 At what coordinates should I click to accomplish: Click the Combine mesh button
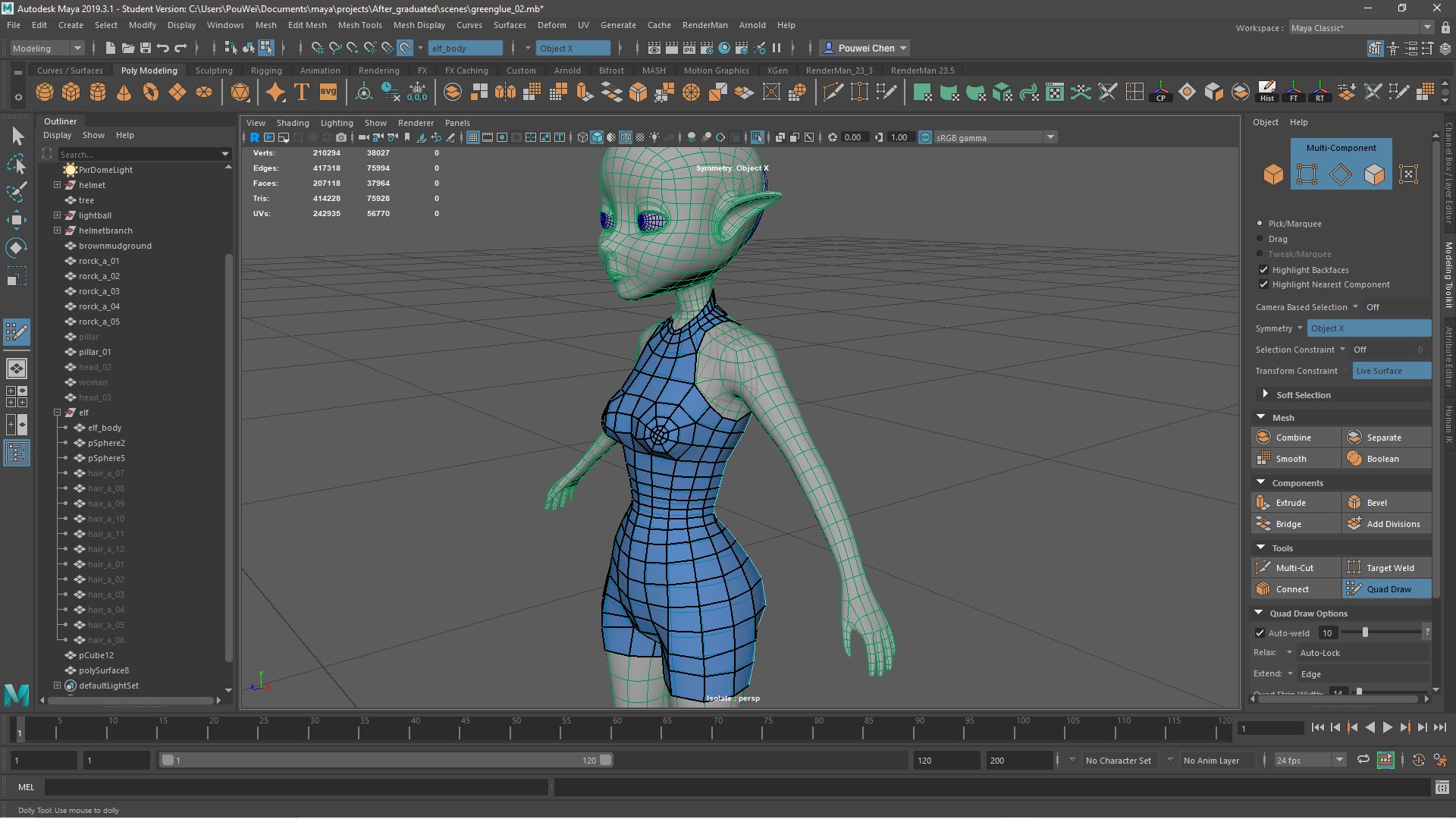click(1292, 438)
